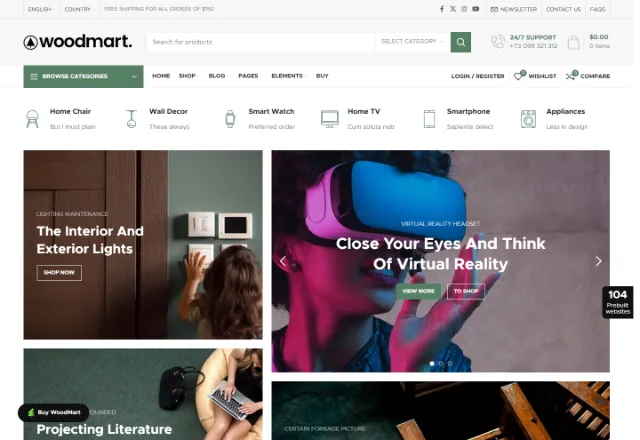Click the Smartphone title text
Screen dimensions: 640x440
[468, 111]
